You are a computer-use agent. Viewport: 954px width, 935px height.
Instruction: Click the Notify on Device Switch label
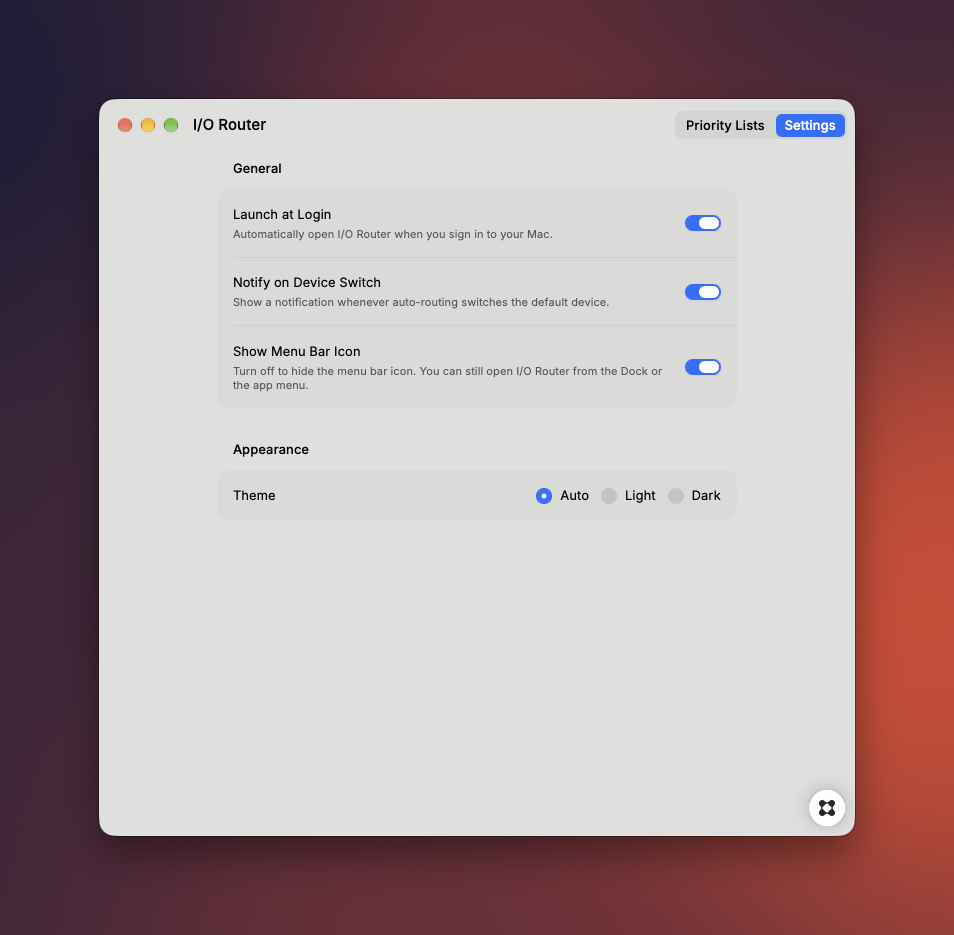(307, 282)
